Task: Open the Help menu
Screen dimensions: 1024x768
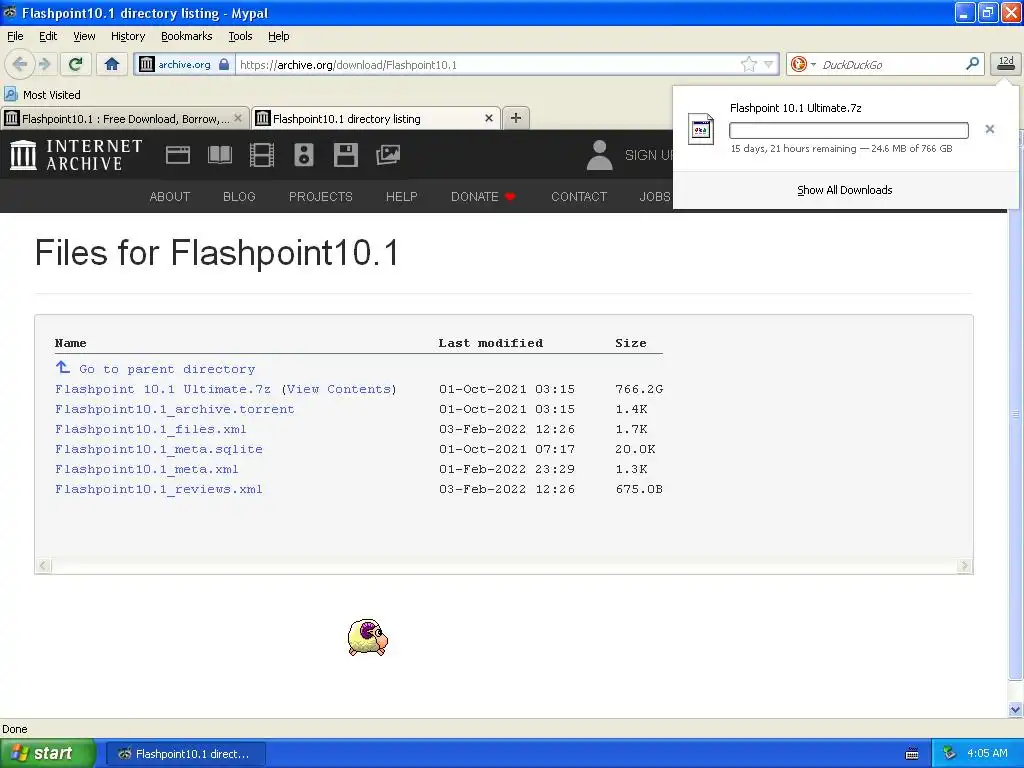Action: click(x=278, y=36)
